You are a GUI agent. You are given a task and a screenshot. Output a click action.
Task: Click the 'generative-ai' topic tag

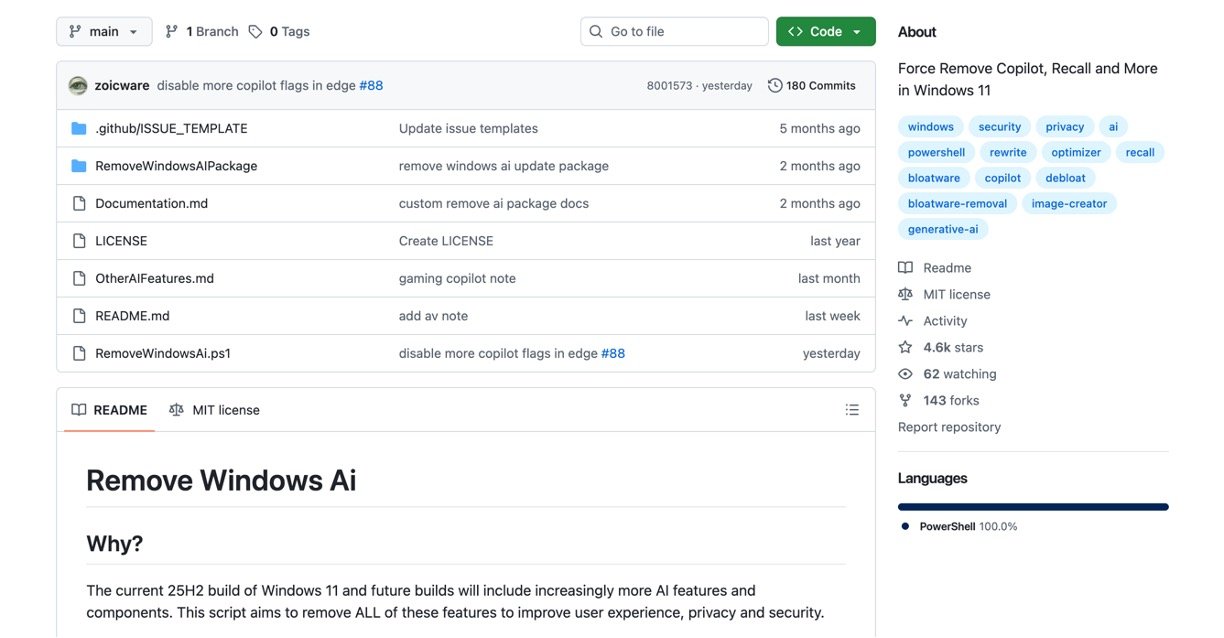(943, 229)
